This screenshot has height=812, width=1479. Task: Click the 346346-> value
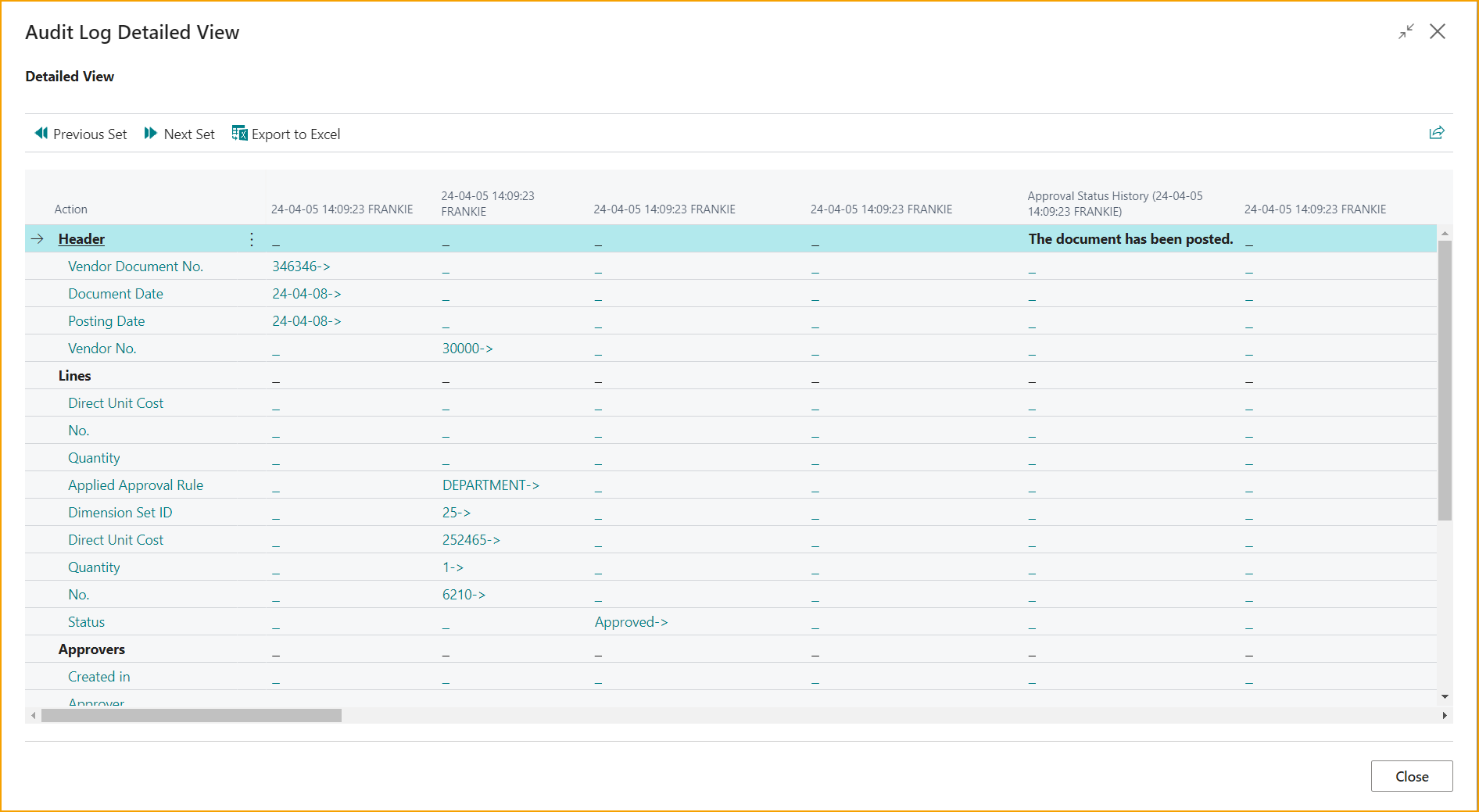[301, 266]
